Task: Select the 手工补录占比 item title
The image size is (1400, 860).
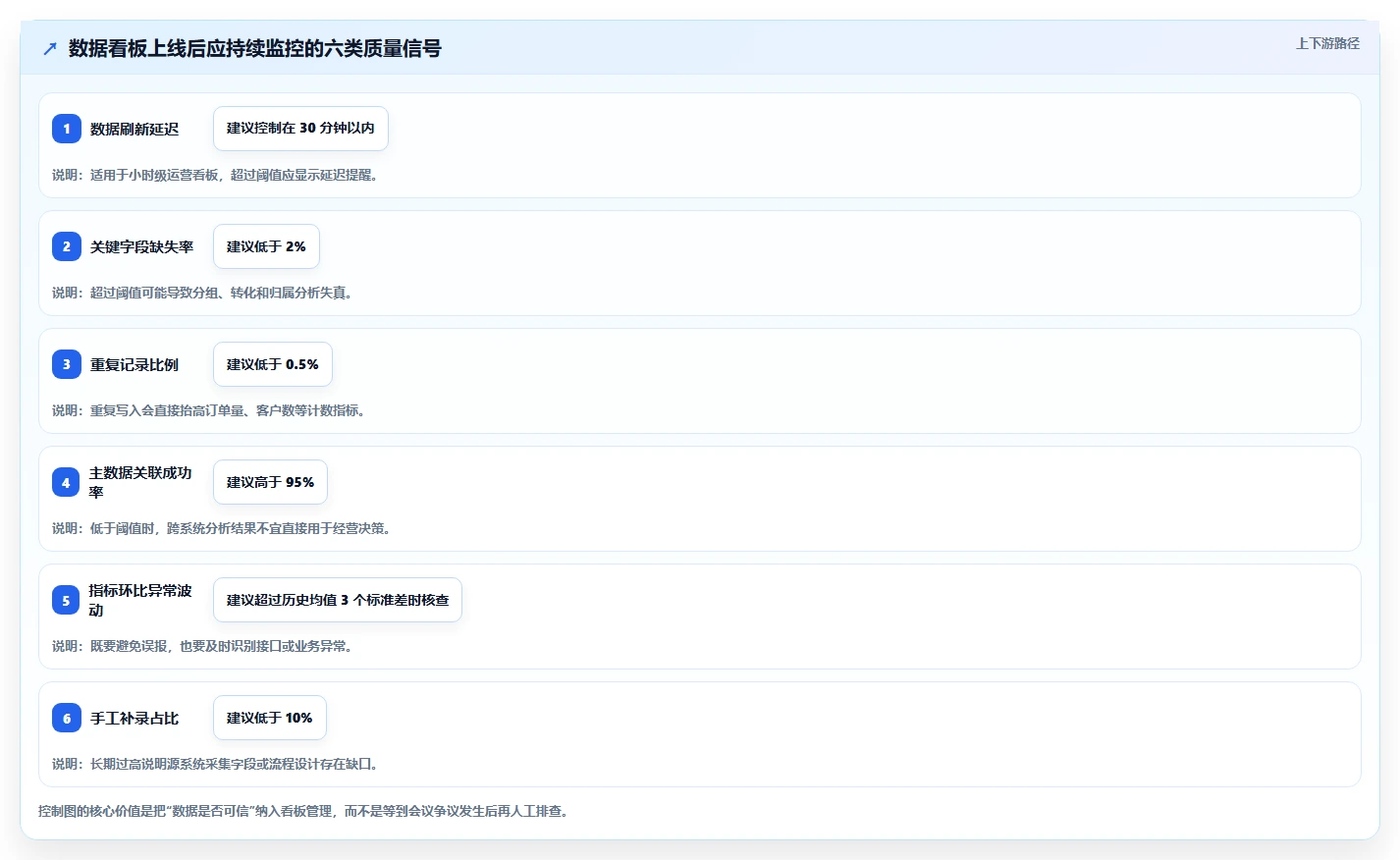Action: [135, 718]
